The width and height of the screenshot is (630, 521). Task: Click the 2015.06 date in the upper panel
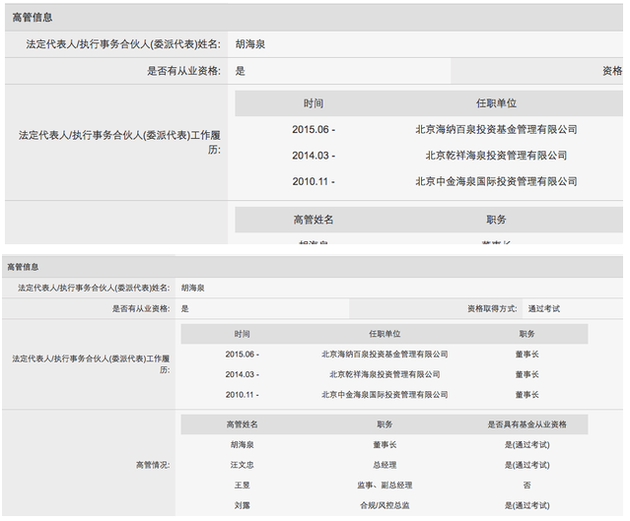pos(313,130)
